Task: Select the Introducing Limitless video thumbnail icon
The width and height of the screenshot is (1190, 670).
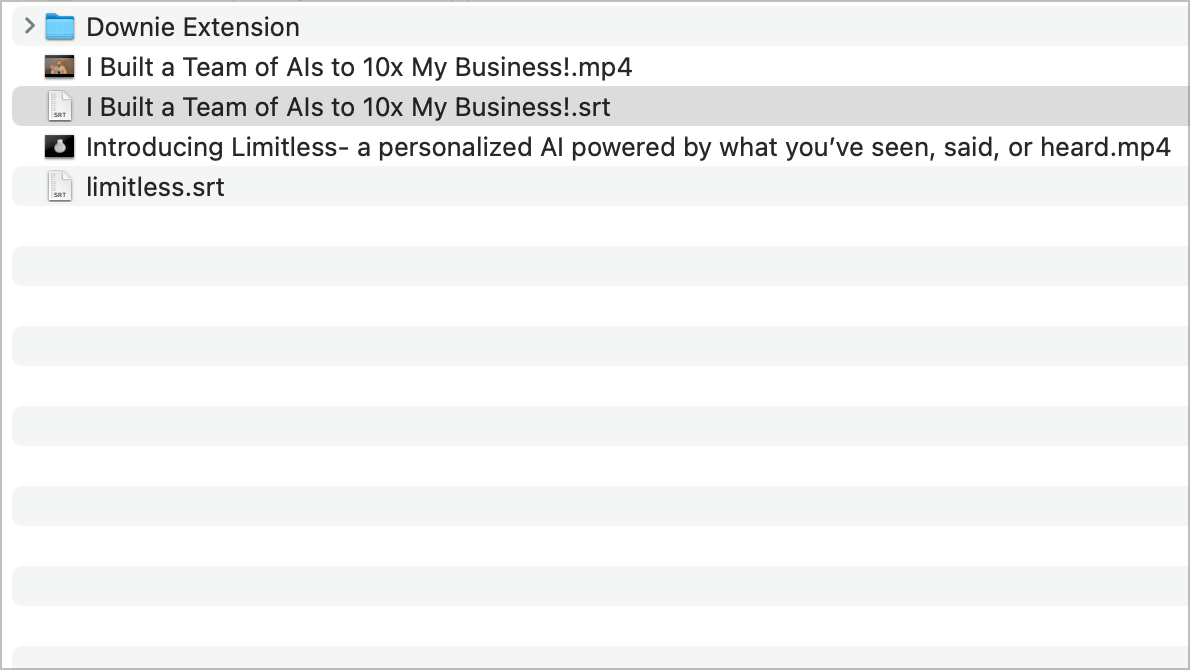Action: point(60,146)
